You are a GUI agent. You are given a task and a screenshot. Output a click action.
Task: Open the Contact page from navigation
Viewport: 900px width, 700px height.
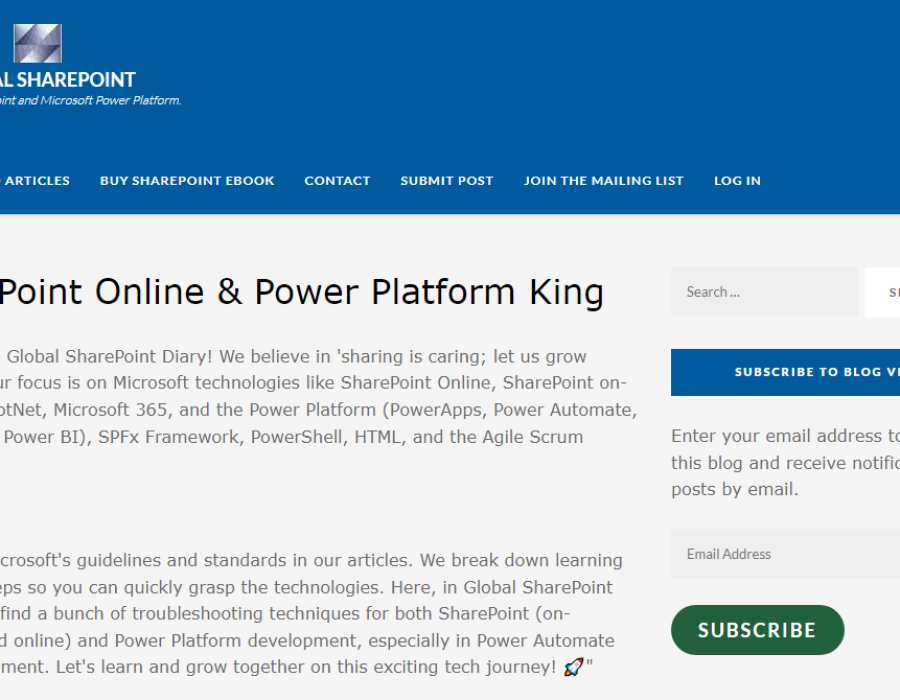(337, 181)
